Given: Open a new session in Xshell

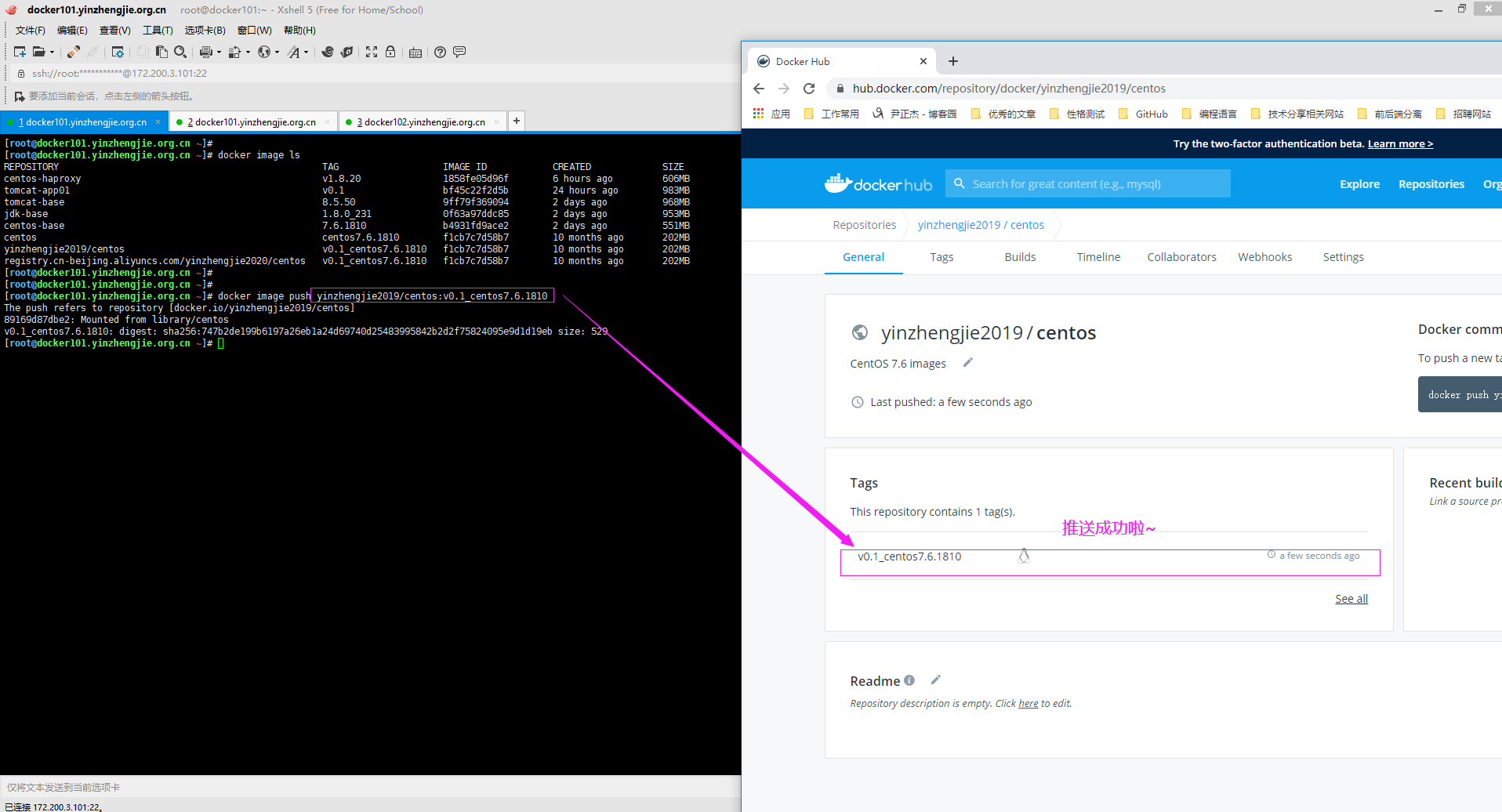Looking at the screenshot, I should coord(21,52).
